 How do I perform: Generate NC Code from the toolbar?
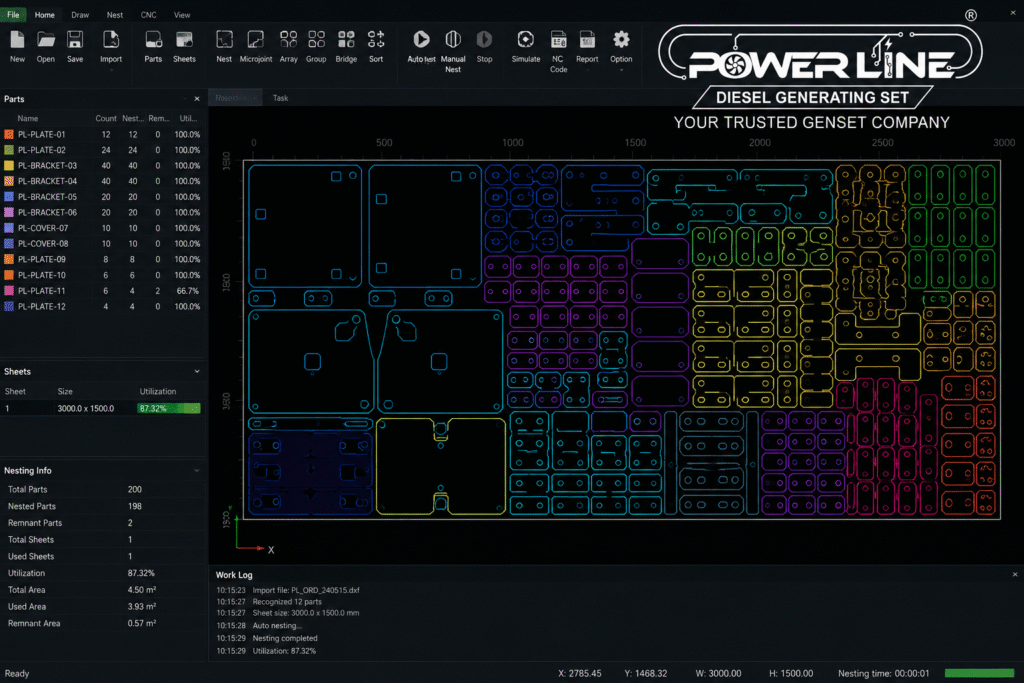[x=558, y=40]
